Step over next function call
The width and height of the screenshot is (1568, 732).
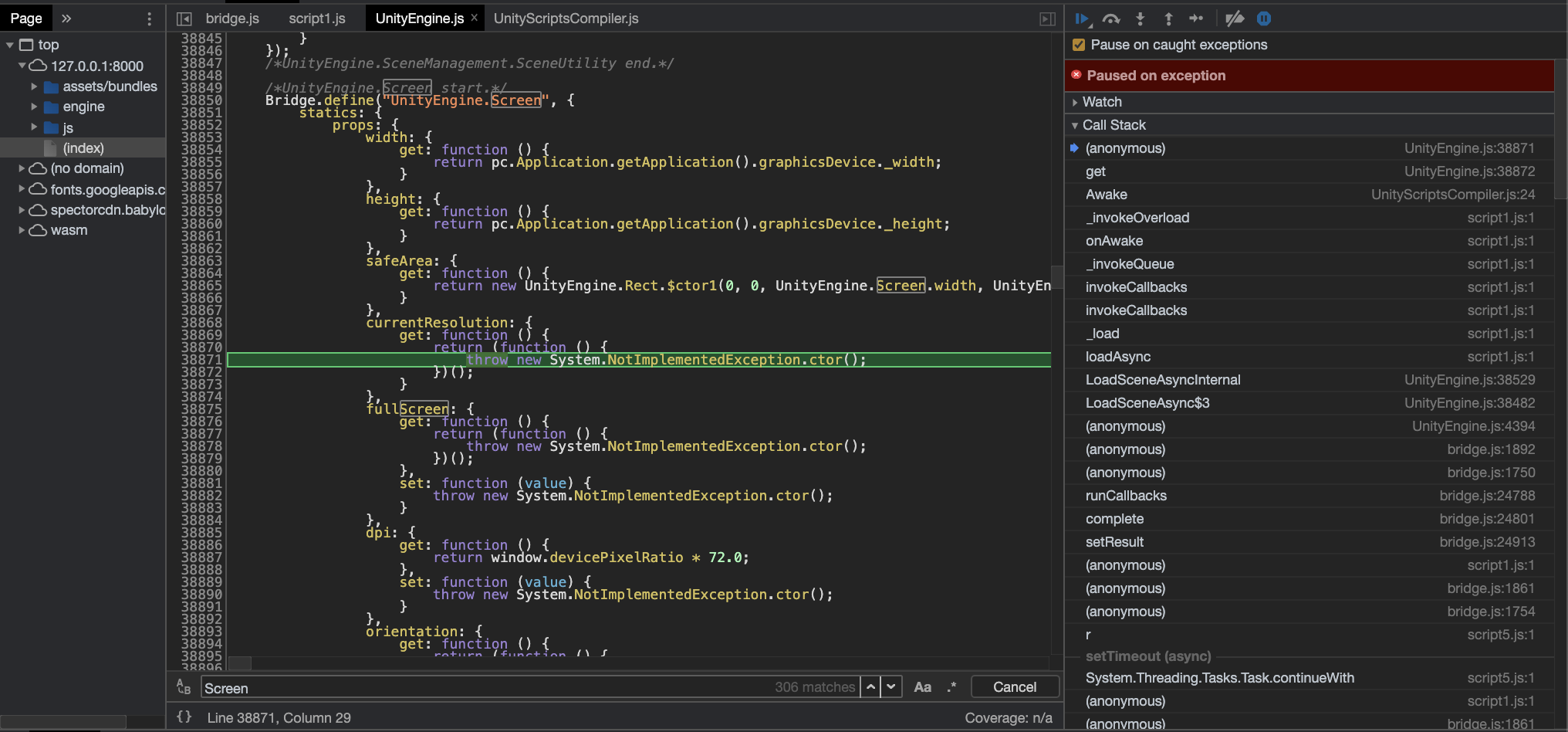pyautogui.click(x=1111, y=19)
